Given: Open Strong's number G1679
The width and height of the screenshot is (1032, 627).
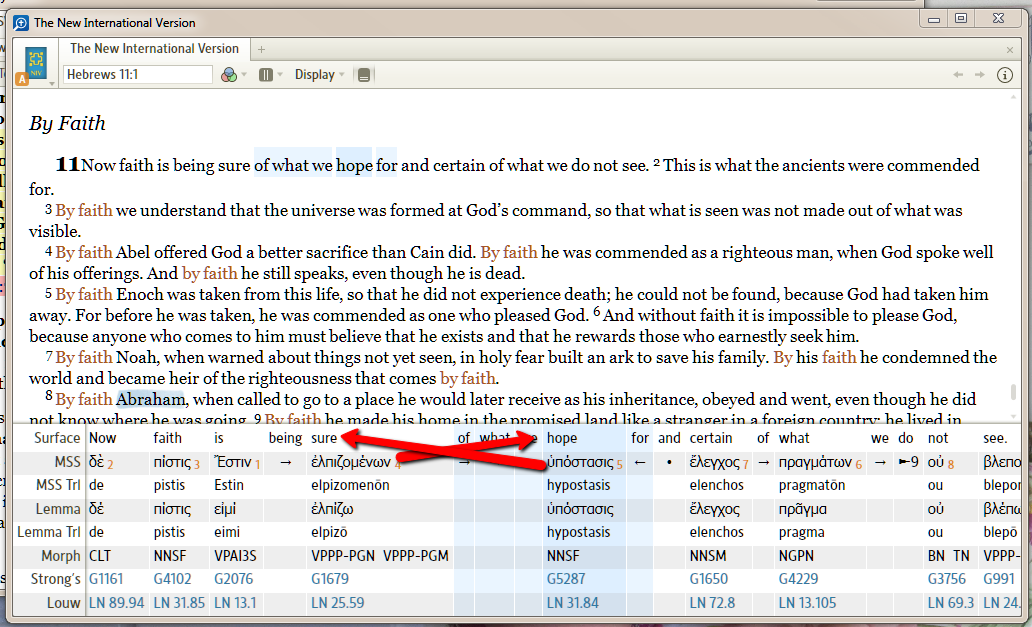Looking at the screenshot, I should pyautogui.click(x=330, y=579).
